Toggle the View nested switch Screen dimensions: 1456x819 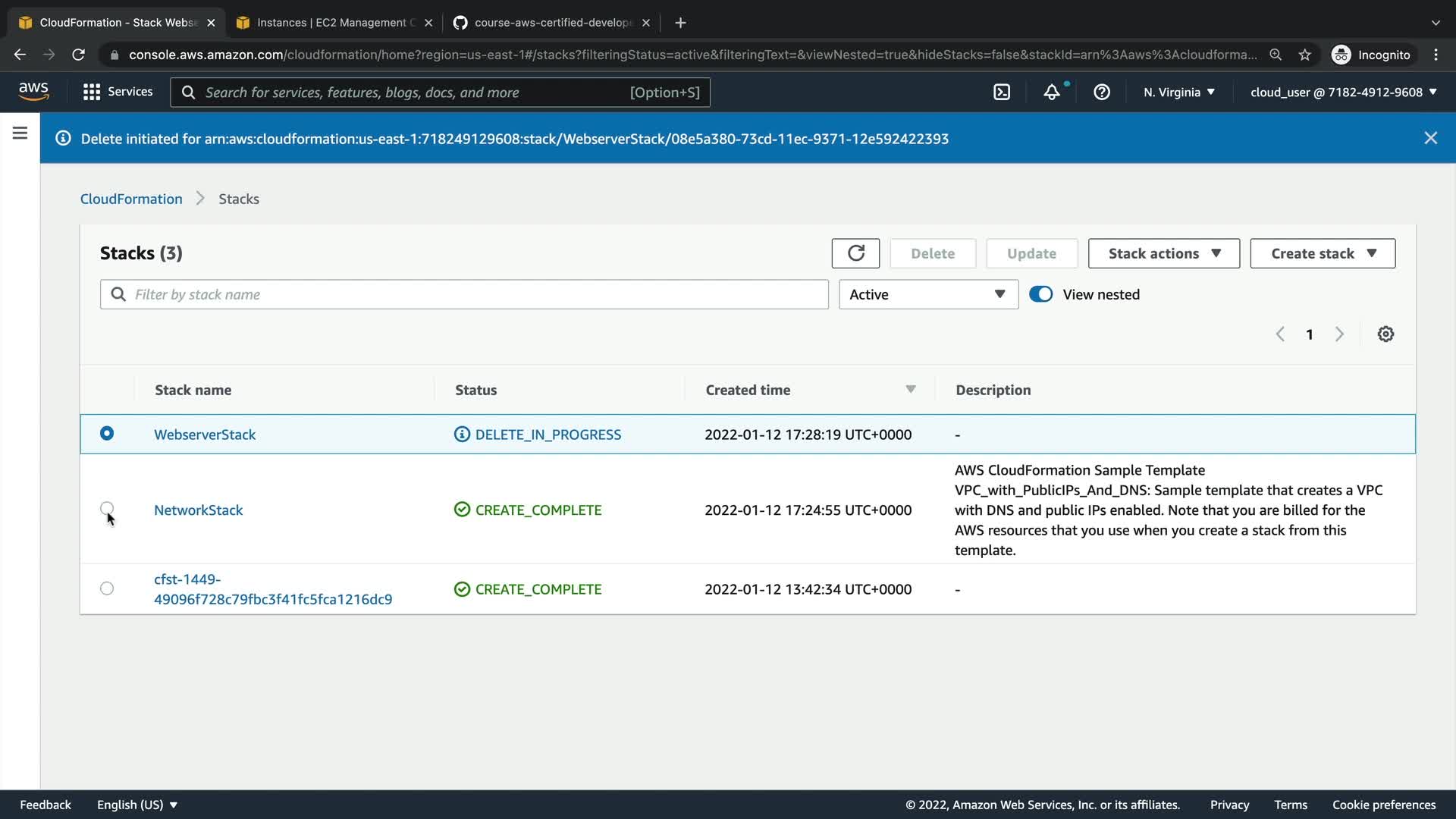(1040, 294)
